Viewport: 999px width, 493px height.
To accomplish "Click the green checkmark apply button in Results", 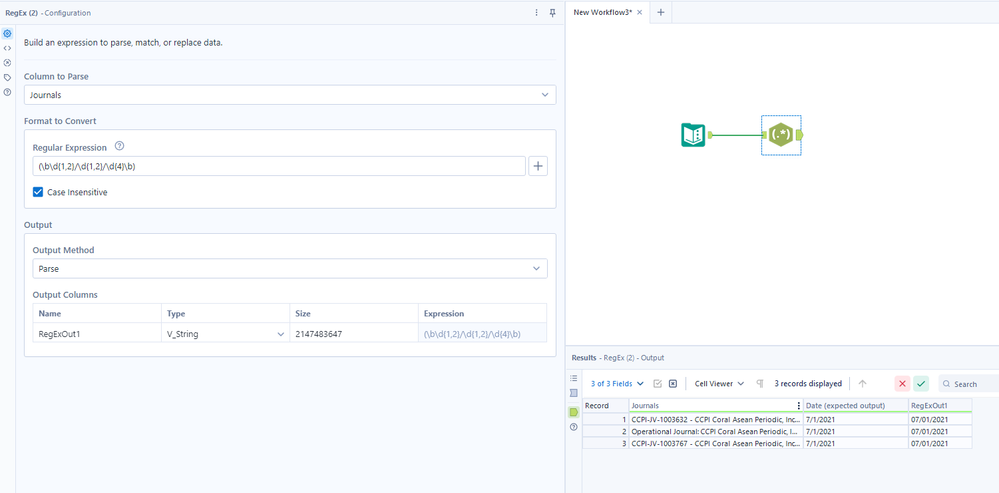I will click(x=921, y=383).
